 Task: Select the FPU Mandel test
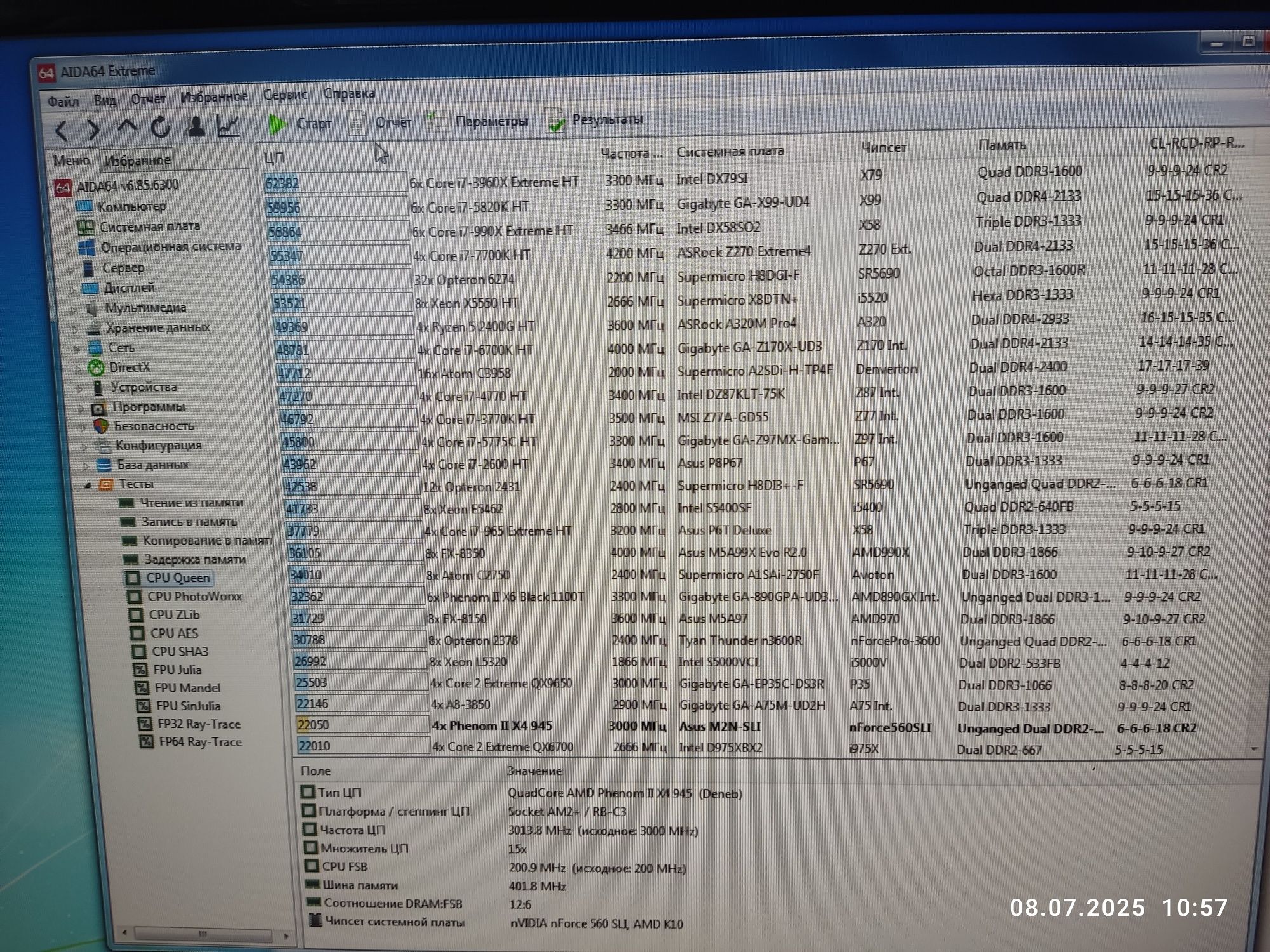(x=187, y=689)
